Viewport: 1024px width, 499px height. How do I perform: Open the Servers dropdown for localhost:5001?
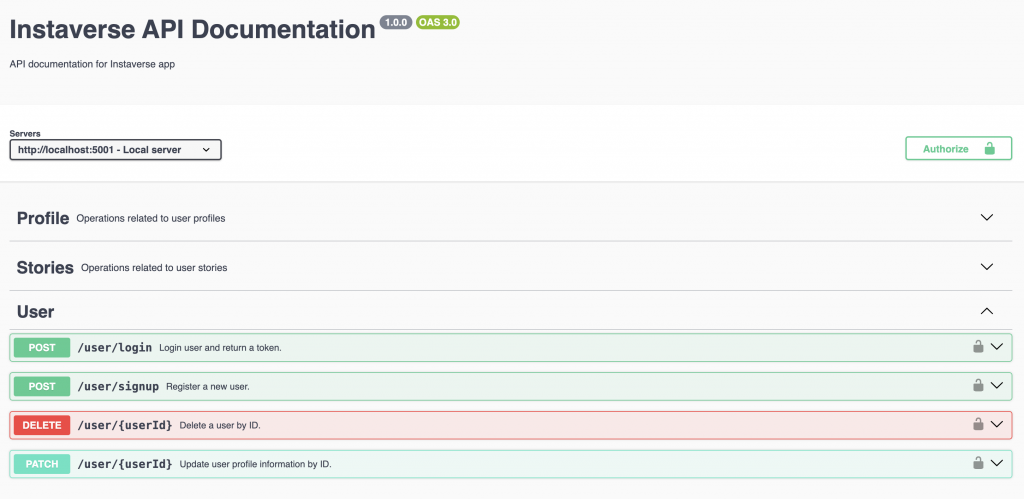tap(116, 150)
